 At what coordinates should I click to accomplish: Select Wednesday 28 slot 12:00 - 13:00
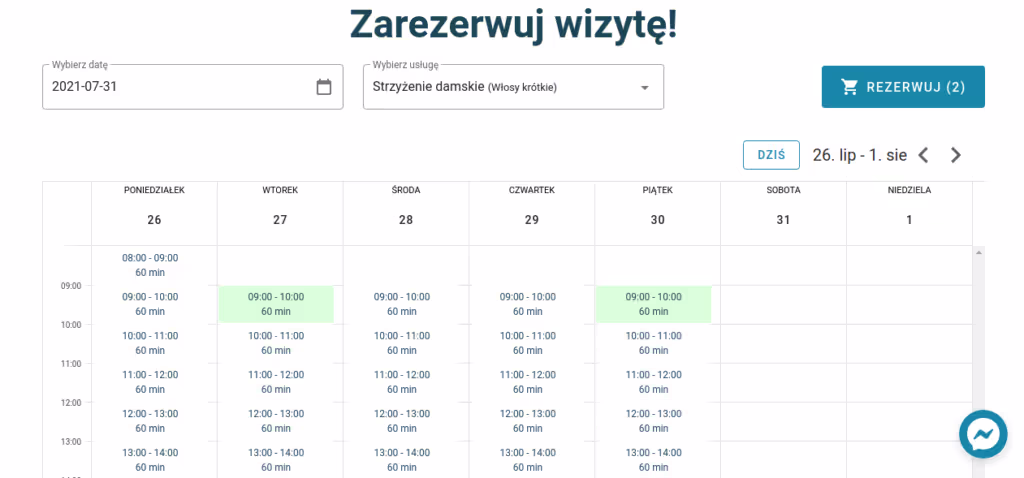point(402,421)
